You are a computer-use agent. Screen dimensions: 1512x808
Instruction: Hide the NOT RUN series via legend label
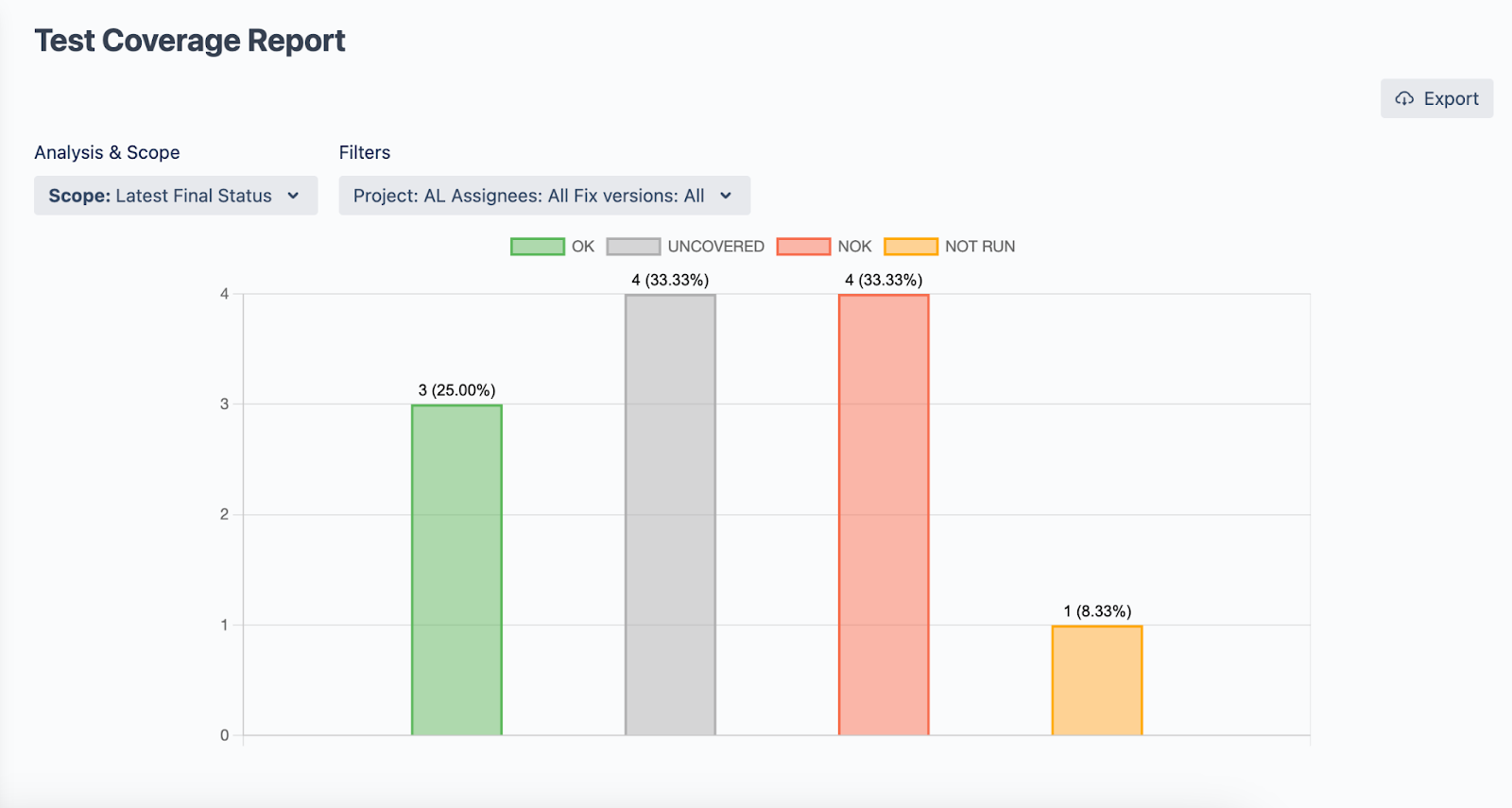point(980,247)
